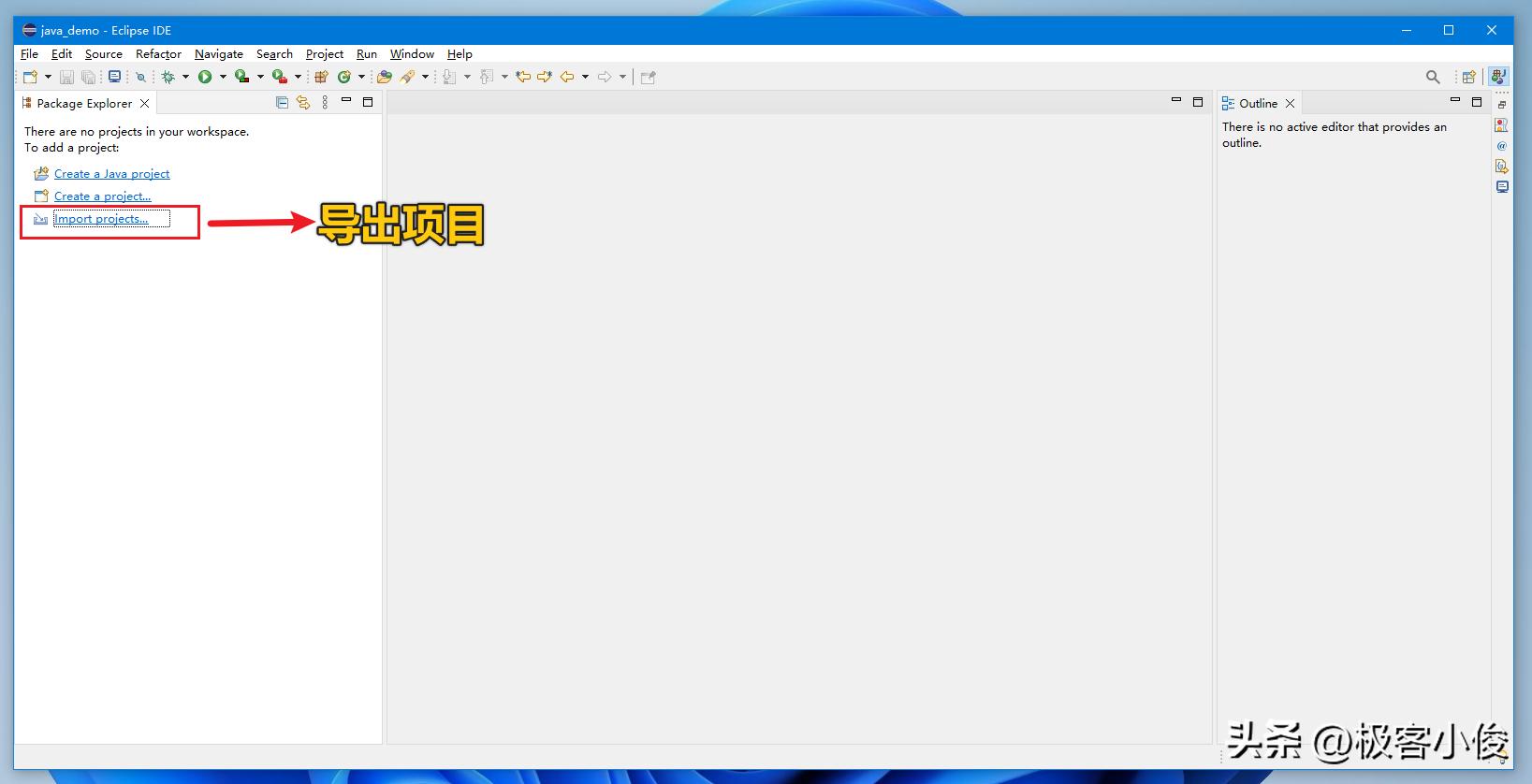This screenshot has height=784, width=1532.
Task: Click the Skip All Breakpoints icon
Action: point(140,77)
